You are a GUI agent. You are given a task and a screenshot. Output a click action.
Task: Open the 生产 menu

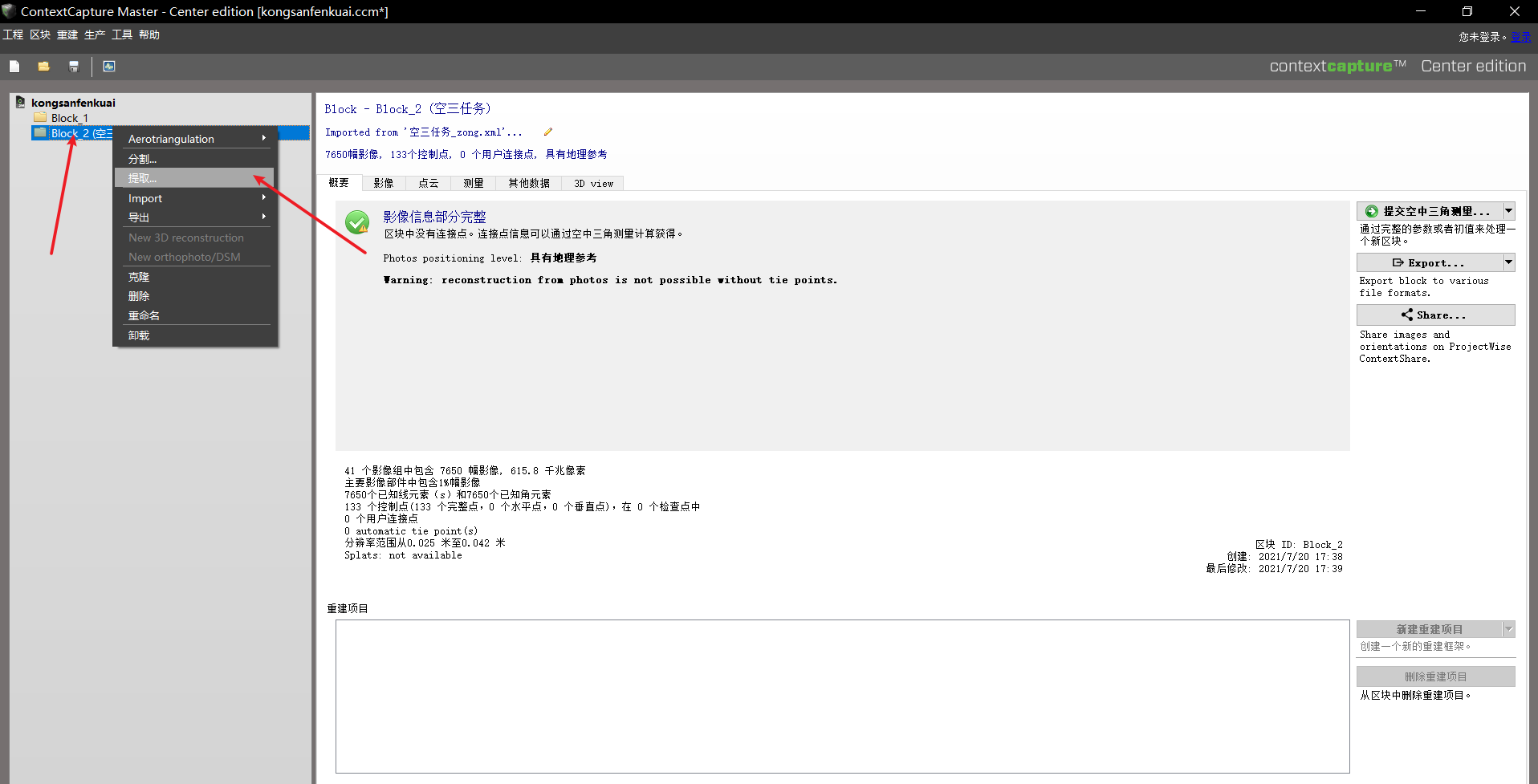[95, 35]
